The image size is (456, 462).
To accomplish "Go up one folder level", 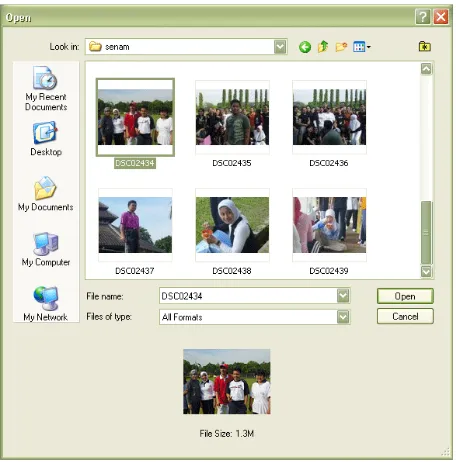I will pyautogui.click(x=323, y=47).
